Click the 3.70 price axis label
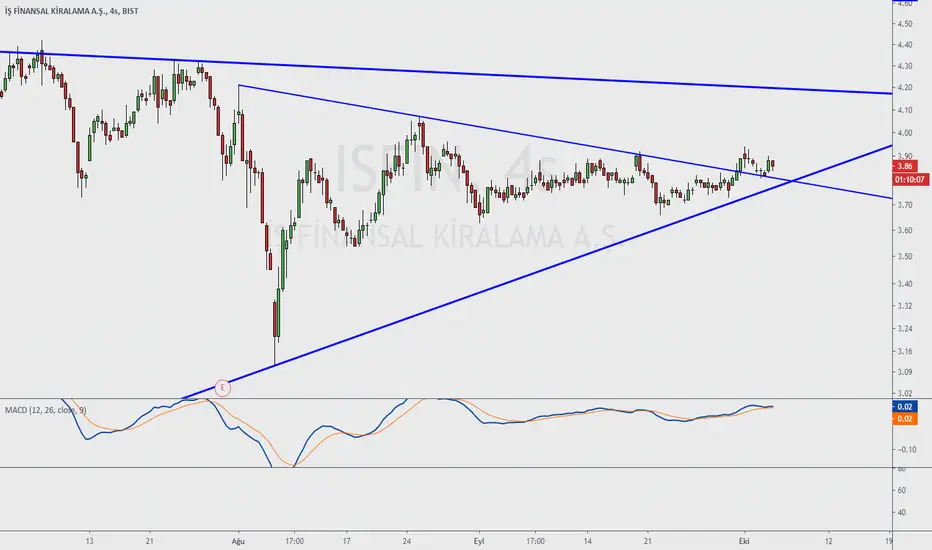 pyautogui.click(x=905, y=205)
